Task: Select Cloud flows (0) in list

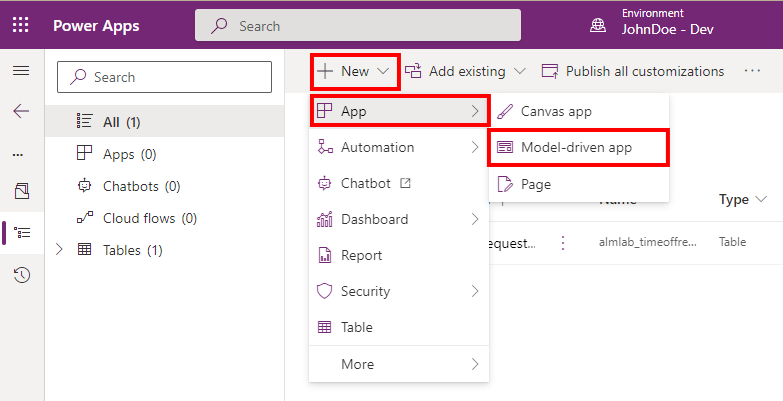Action: pos(165,218)
